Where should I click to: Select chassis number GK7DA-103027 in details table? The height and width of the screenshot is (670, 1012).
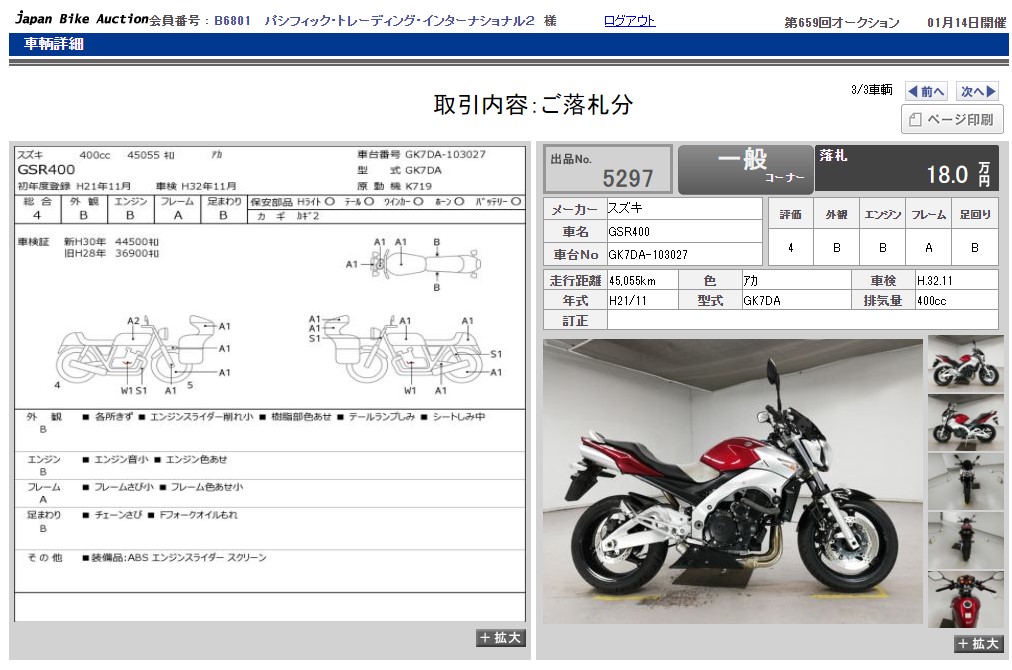pos(648,255)
